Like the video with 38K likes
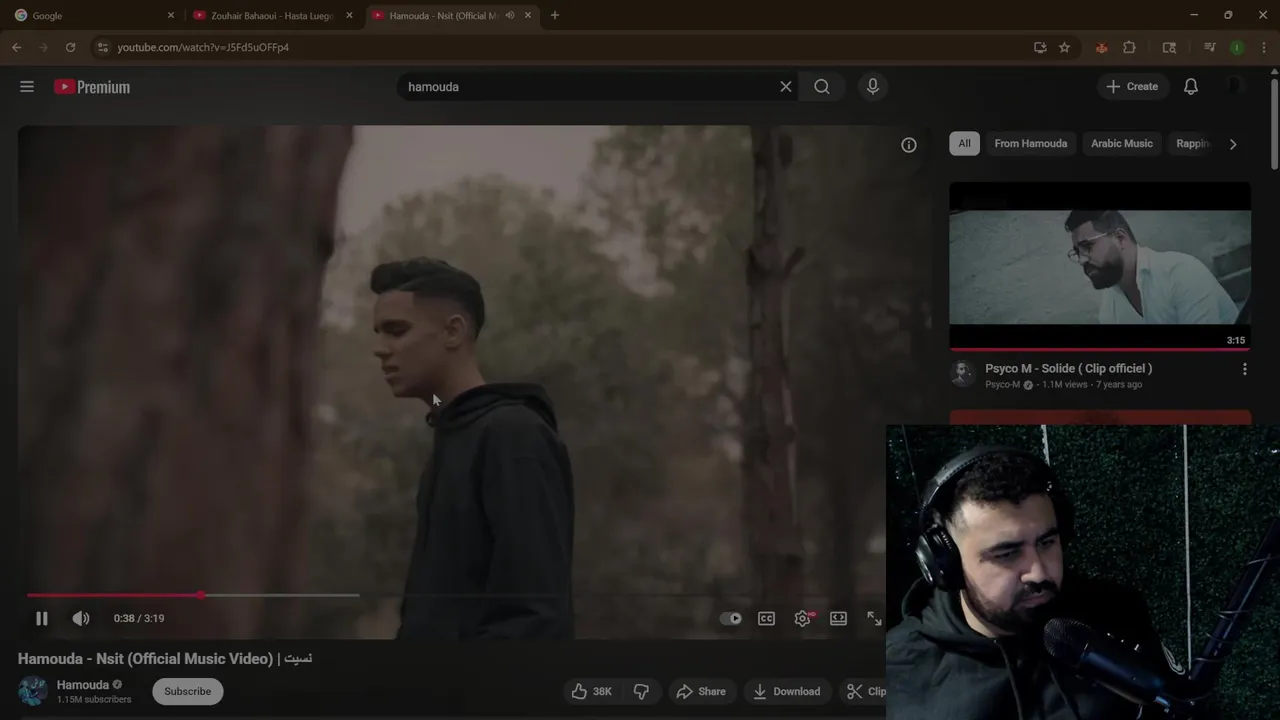Screen dimensions: 1280x720 pyautogui.click(x=592, y=691)
